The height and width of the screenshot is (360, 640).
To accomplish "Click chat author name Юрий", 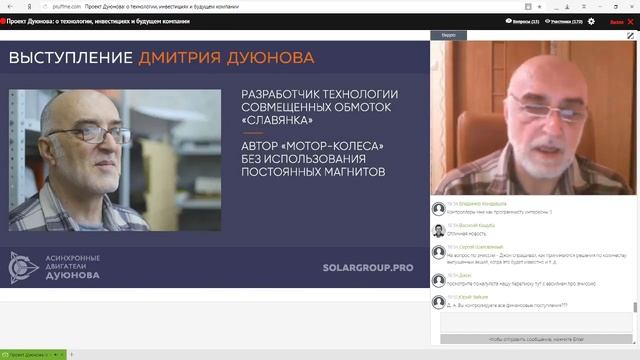I will coord(473,297).
